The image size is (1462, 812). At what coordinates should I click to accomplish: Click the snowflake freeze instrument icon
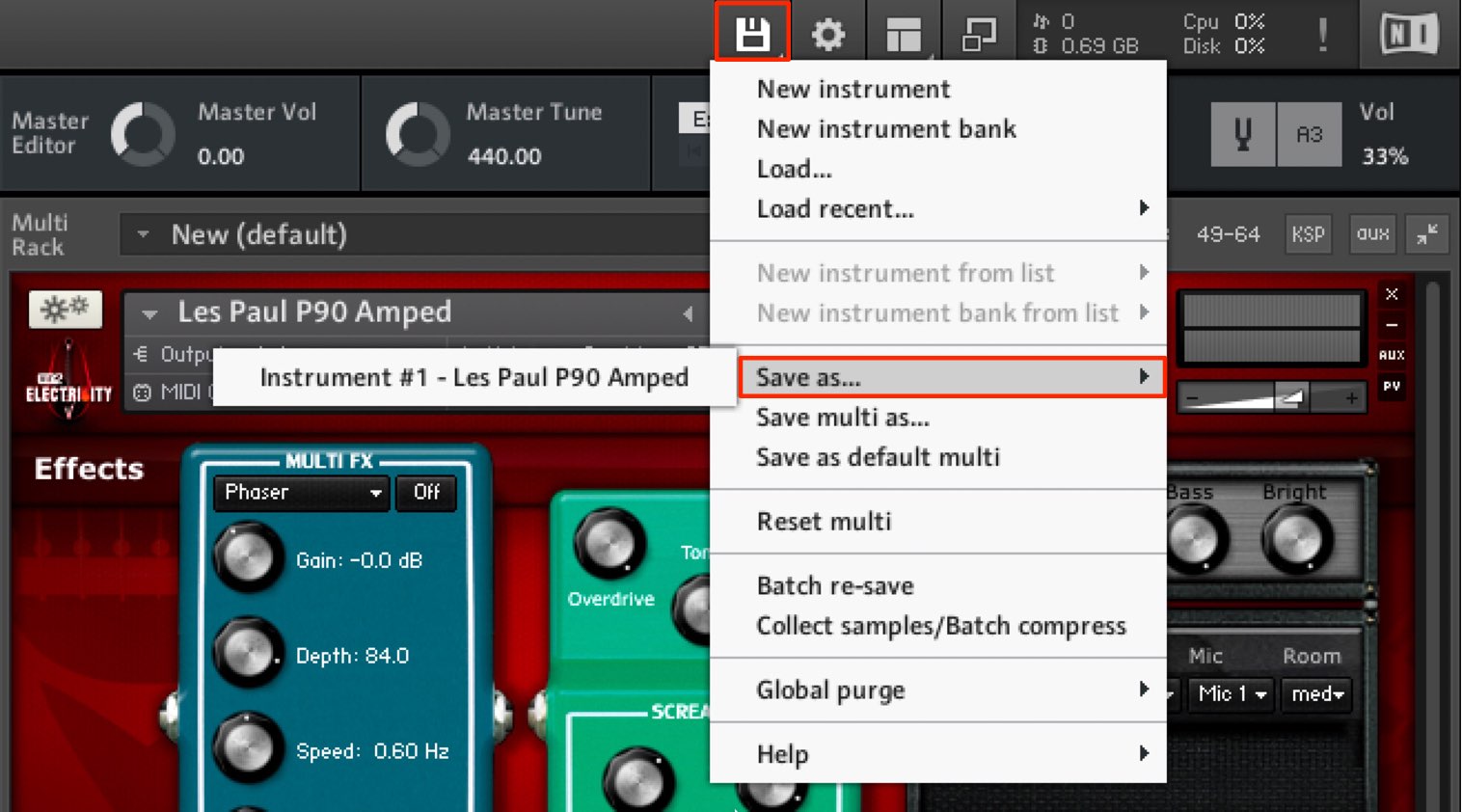coord(66,310)
